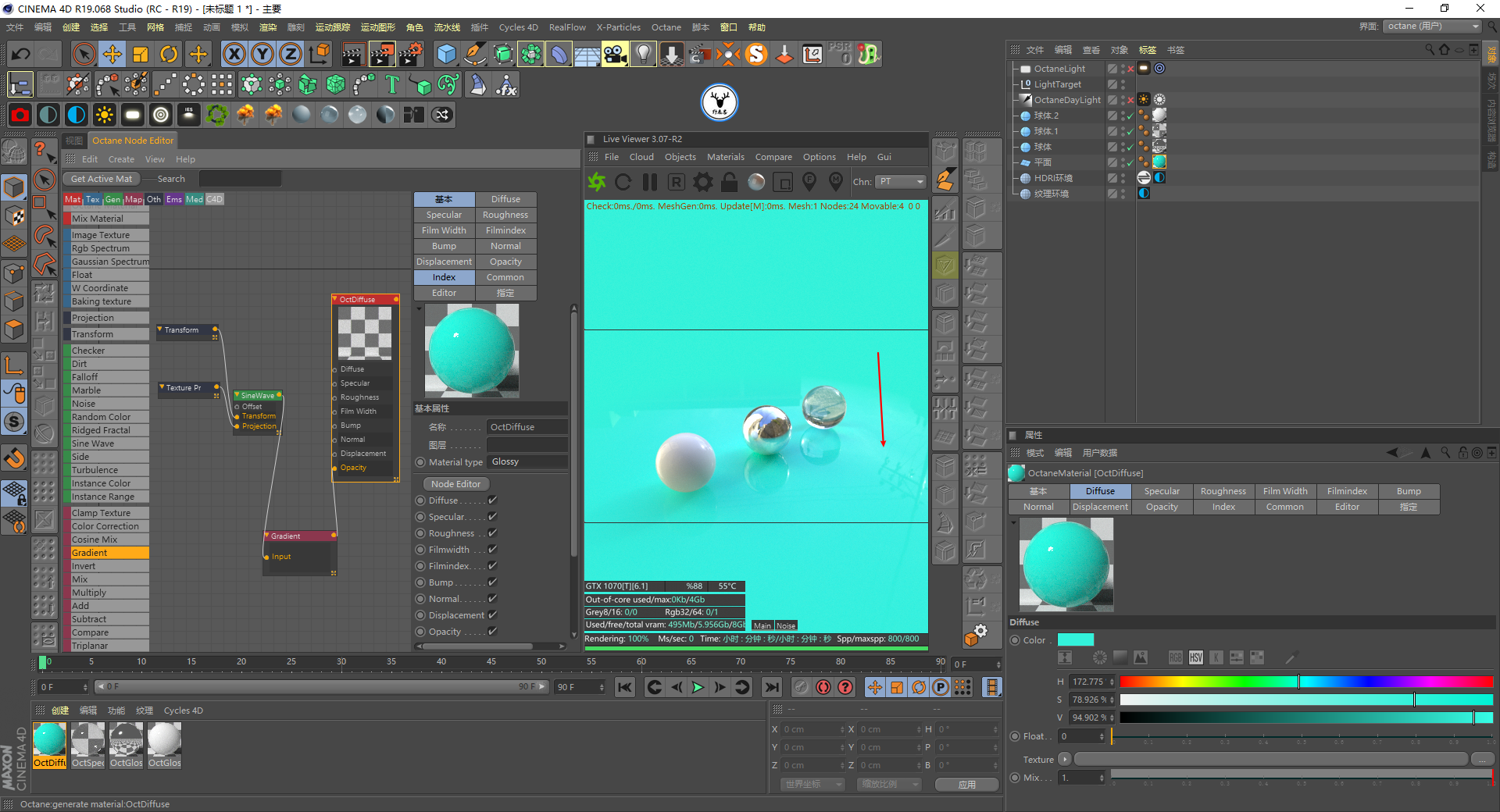Open Live Viewer settings gear
This screenshot has width=1500, height=812.
coord(703,182)
